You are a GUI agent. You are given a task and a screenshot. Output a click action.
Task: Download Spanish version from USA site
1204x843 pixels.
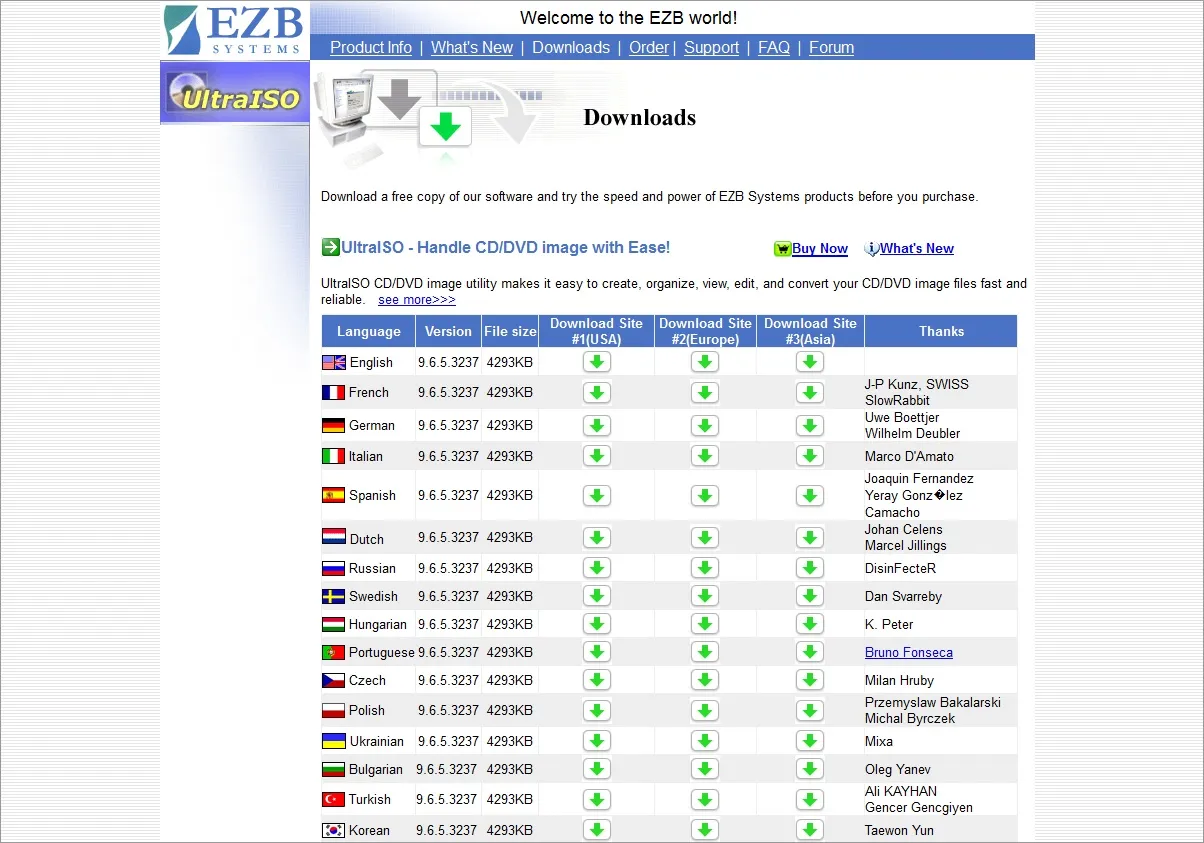[x=597, y=495]
